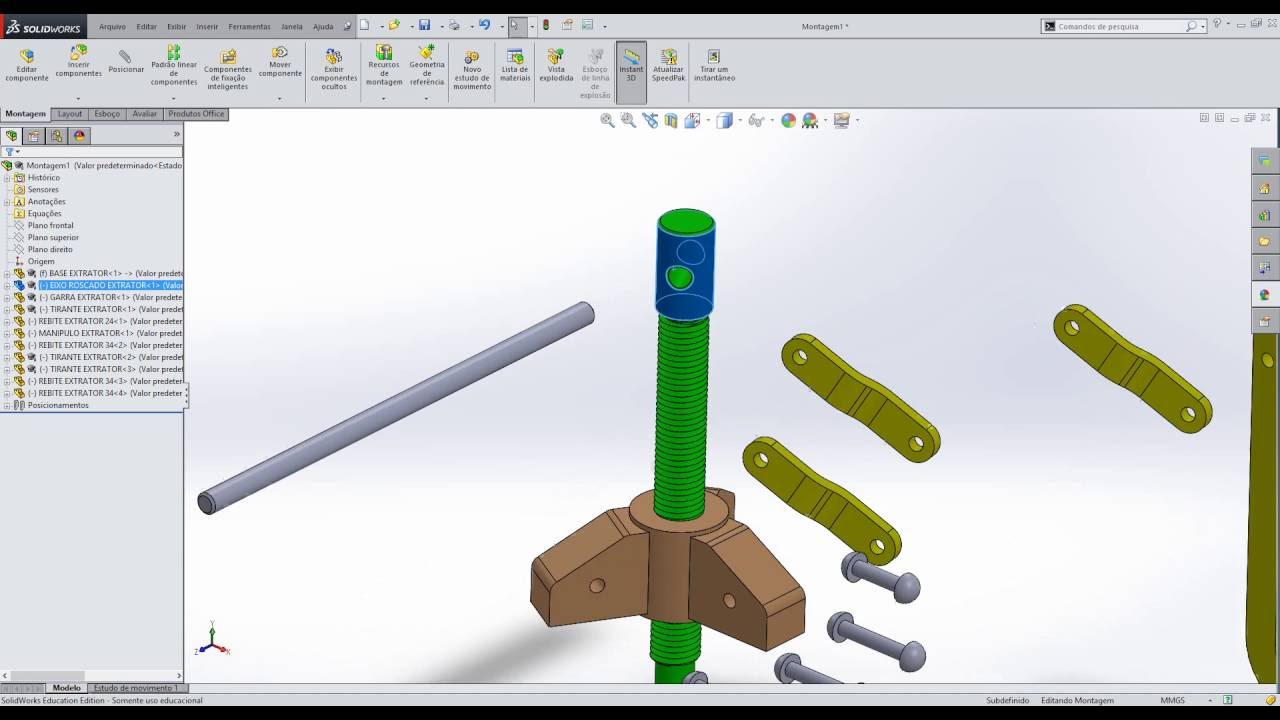Open the Editar menu
Screen dimensions: 1280x720
point(146,27)
